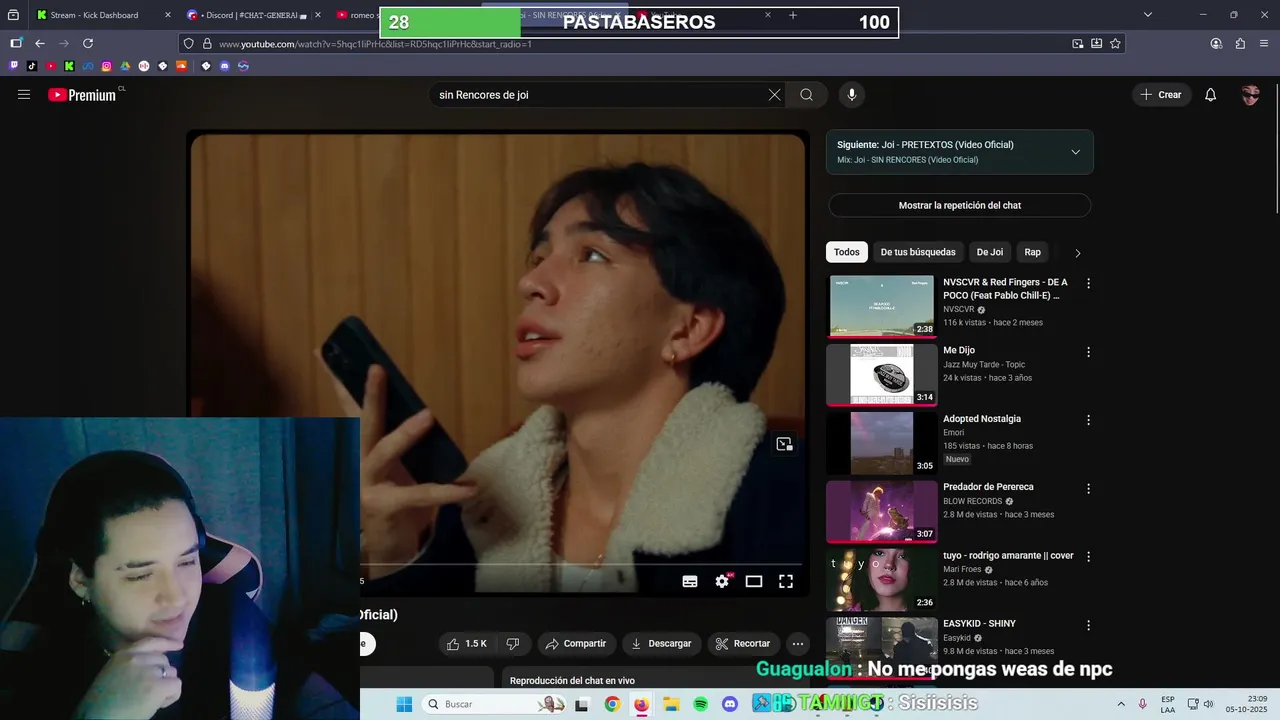Open NVSCVR & Red Fingers video thumbnail
This screenshot has width=1280, height=720.
pyautogui.click(x=882, y=306)
